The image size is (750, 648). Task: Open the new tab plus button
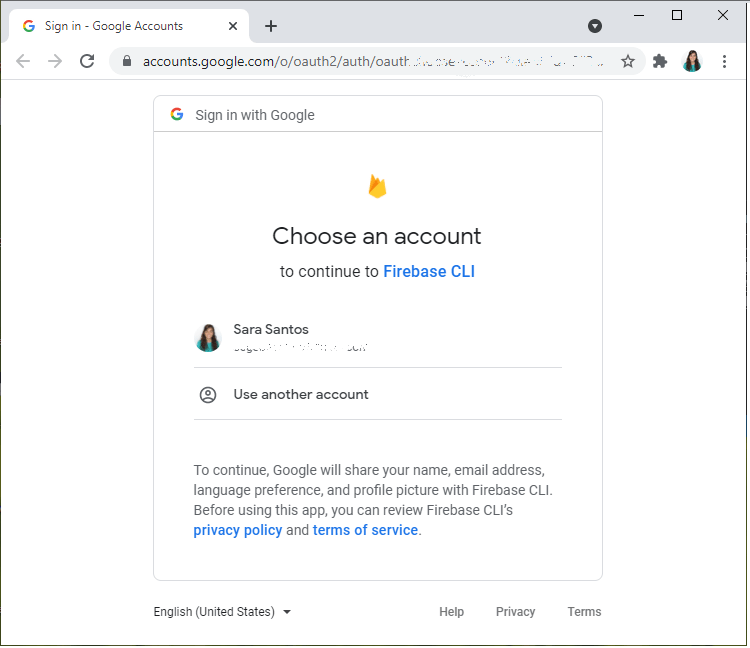[x=271, y=26]
